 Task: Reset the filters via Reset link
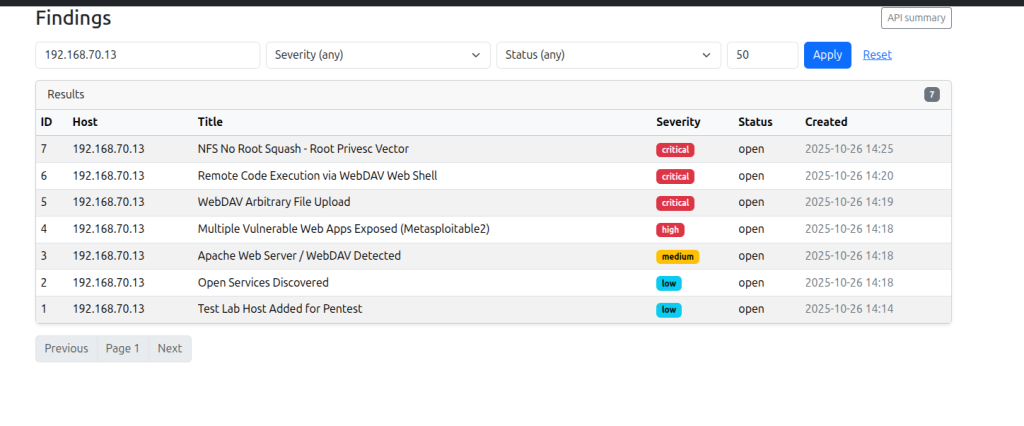pyautogui.click(x=877, y=55)
